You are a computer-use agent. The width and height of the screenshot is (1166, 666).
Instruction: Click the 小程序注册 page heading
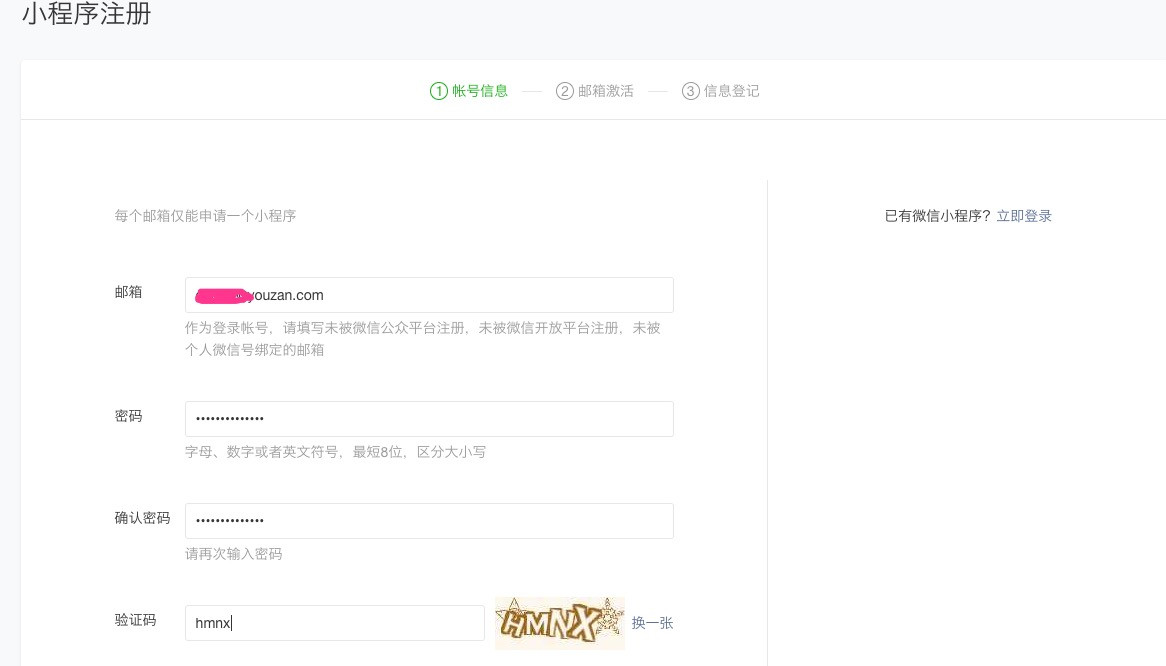(87, 15)
